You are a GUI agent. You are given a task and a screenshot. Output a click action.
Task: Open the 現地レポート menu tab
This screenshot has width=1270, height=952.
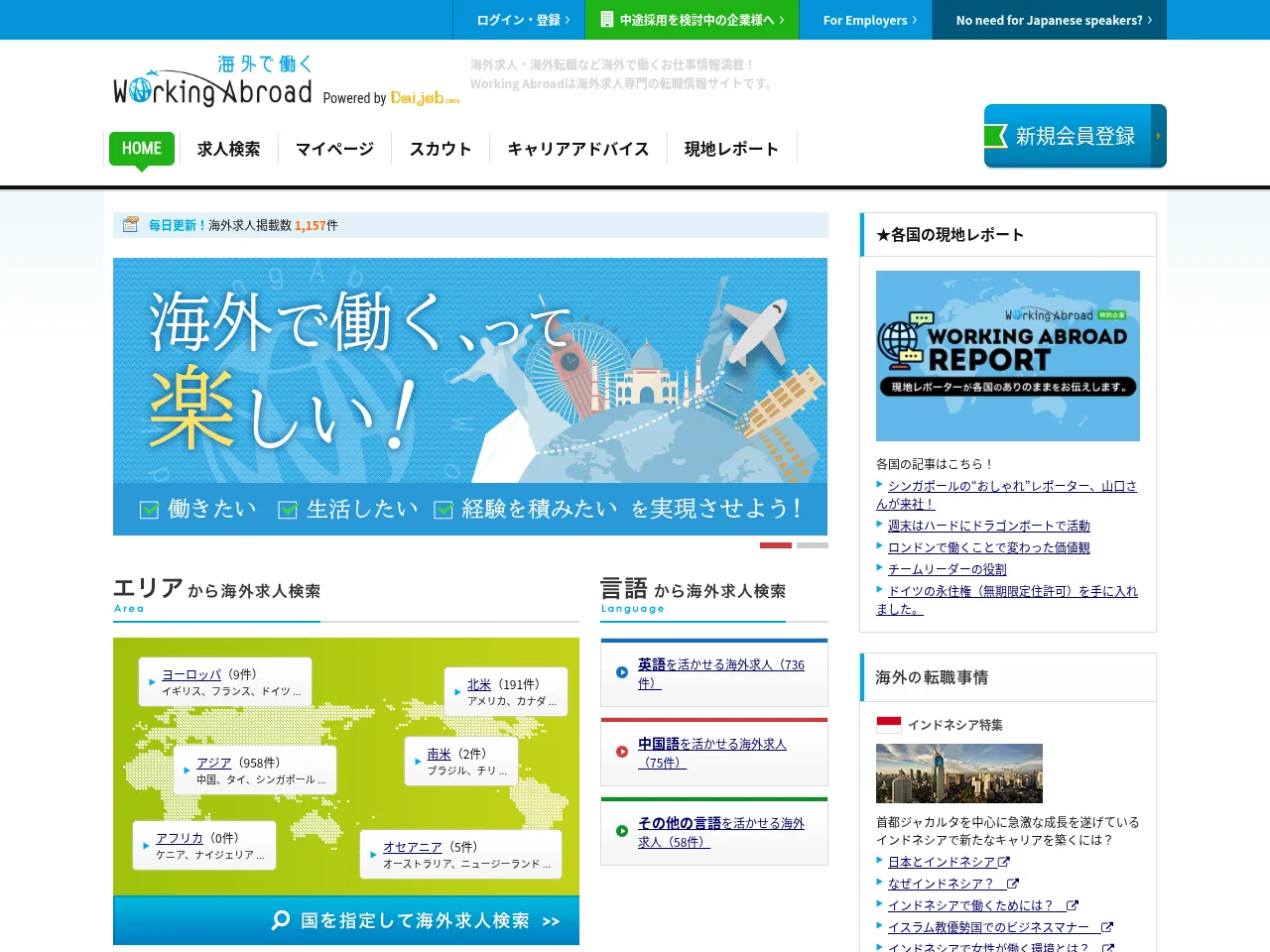pos(731,149)
